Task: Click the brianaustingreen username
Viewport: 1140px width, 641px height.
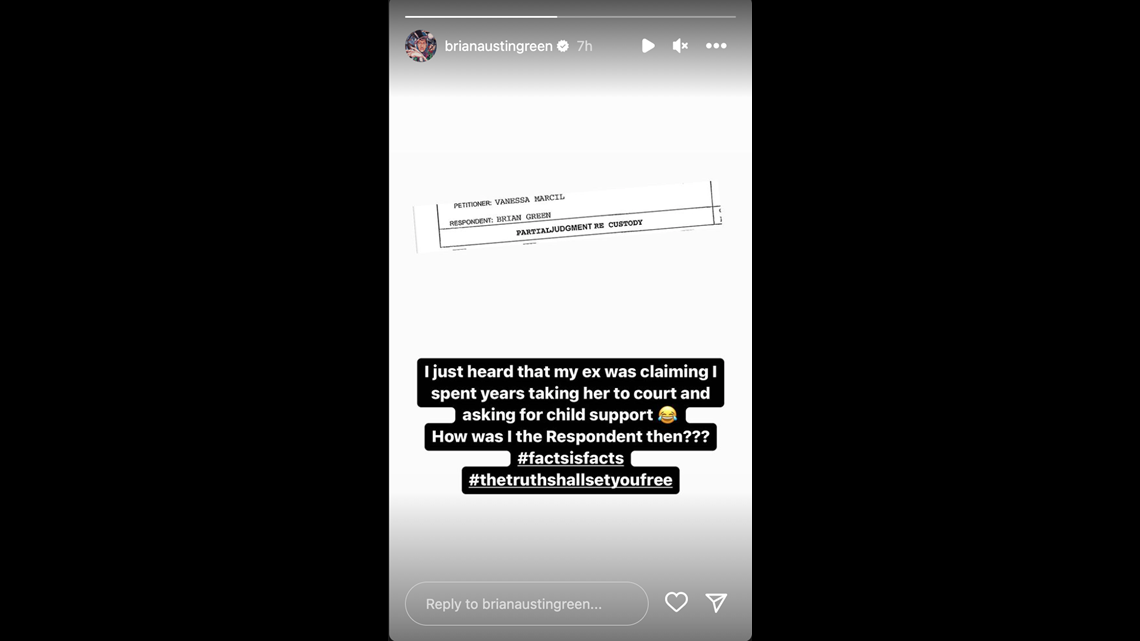Action: 498,46
